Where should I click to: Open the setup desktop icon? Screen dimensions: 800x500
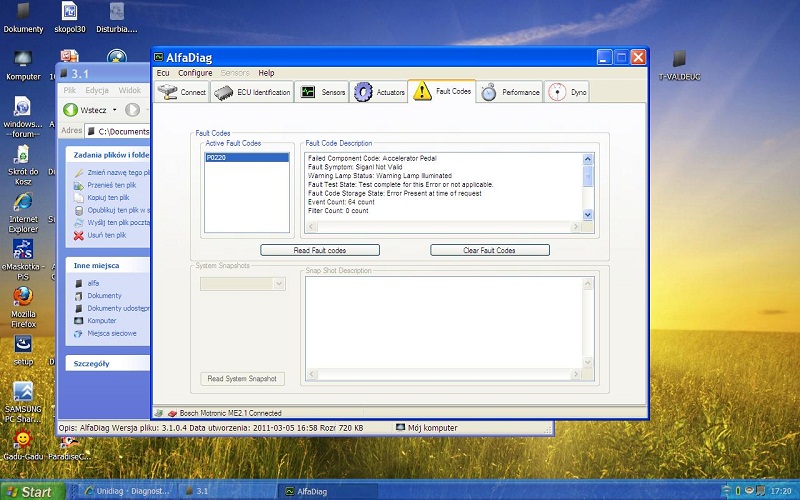pyautogui.click(x=23, y=351)
